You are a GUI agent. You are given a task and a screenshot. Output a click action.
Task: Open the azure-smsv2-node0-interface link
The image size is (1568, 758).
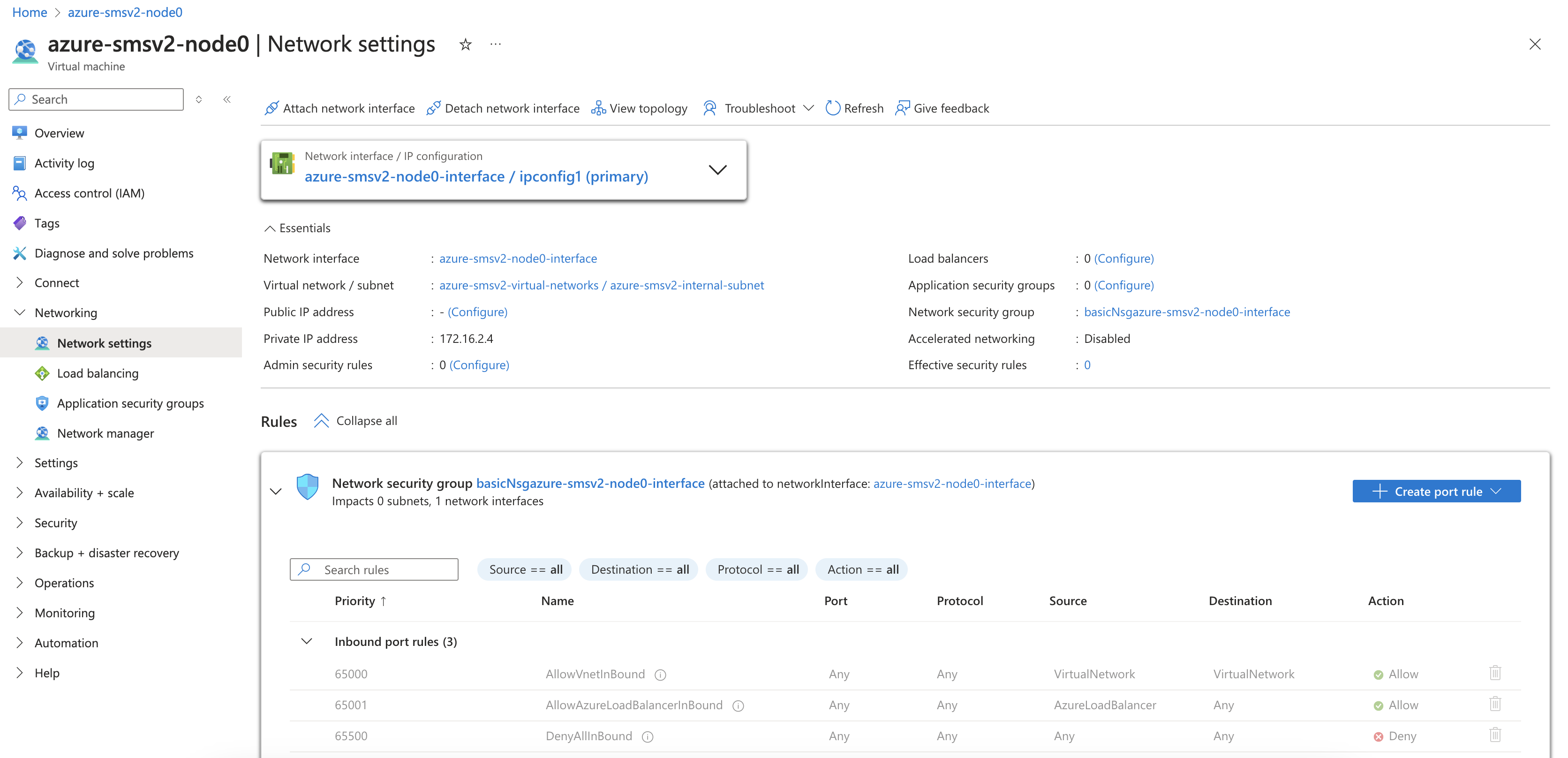[x=518, y=258]
